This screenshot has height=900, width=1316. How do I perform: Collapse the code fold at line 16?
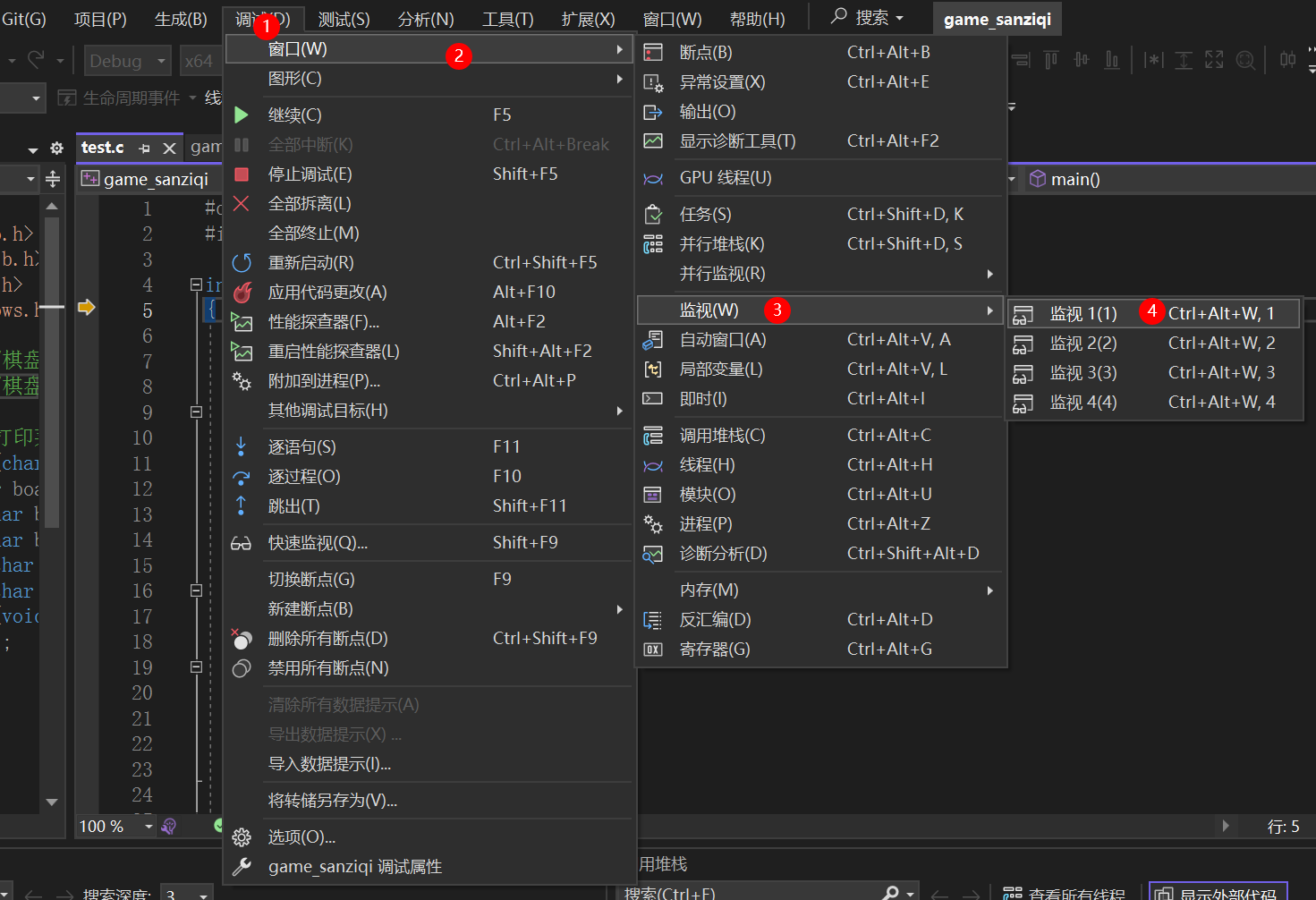(x=196, y=590)
